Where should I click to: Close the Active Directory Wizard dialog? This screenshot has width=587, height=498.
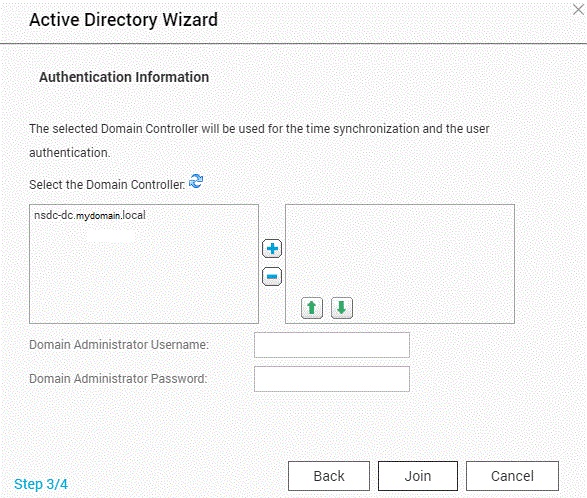pyautogui.click(x=578, y=9)
